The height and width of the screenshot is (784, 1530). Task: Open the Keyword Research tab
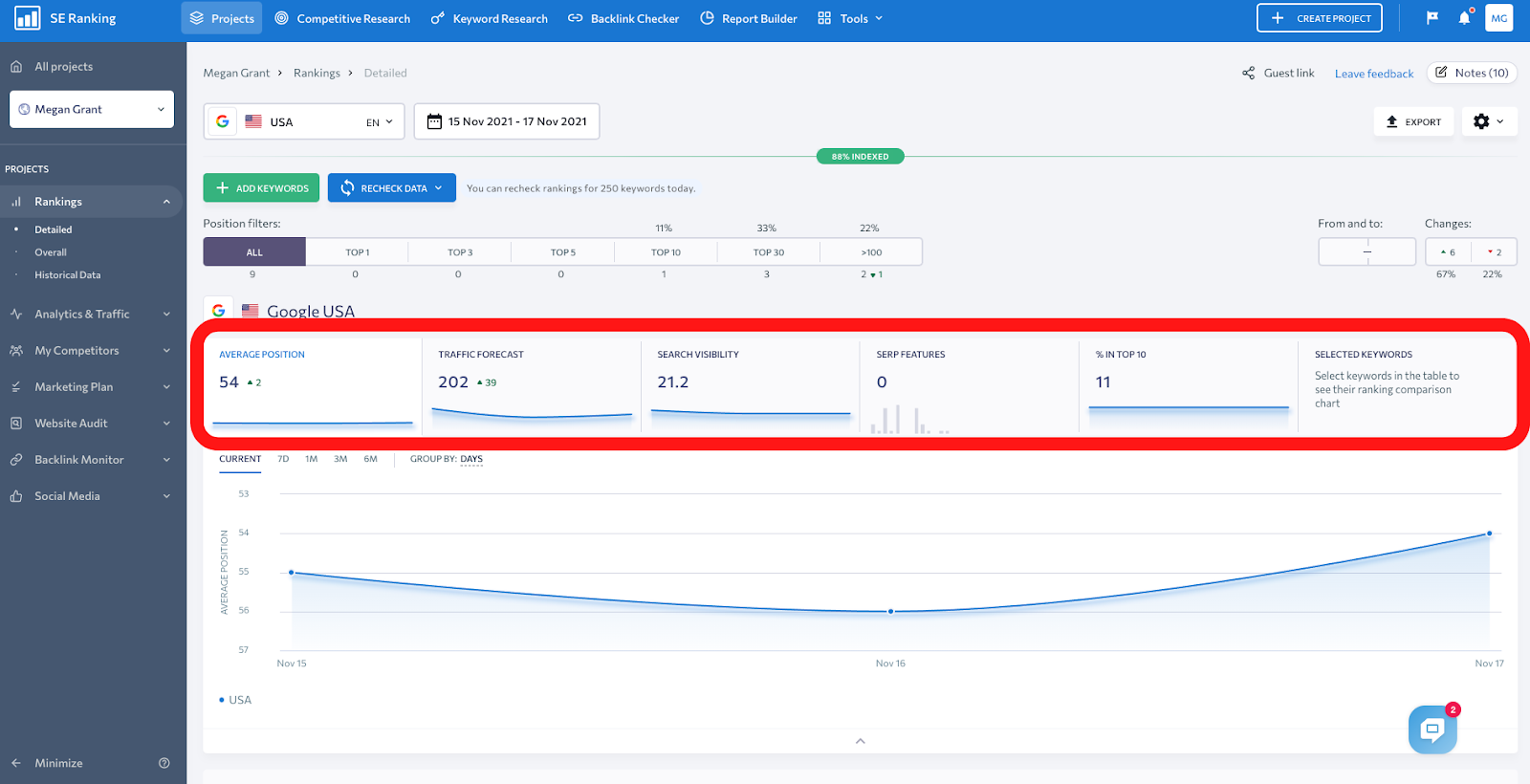(x=490, y=18)
